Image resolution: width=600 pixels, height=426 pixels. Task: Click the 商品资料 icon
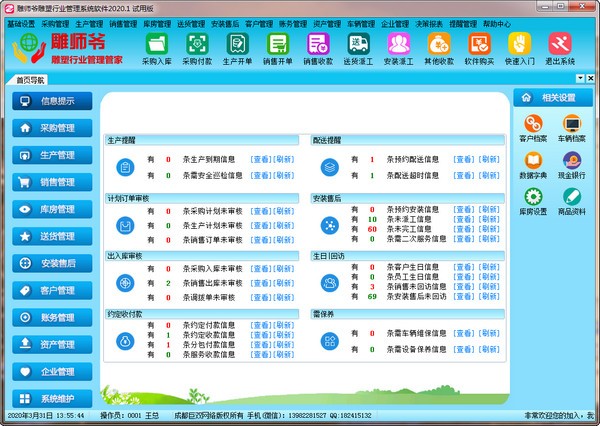click(x=572, y=204)
